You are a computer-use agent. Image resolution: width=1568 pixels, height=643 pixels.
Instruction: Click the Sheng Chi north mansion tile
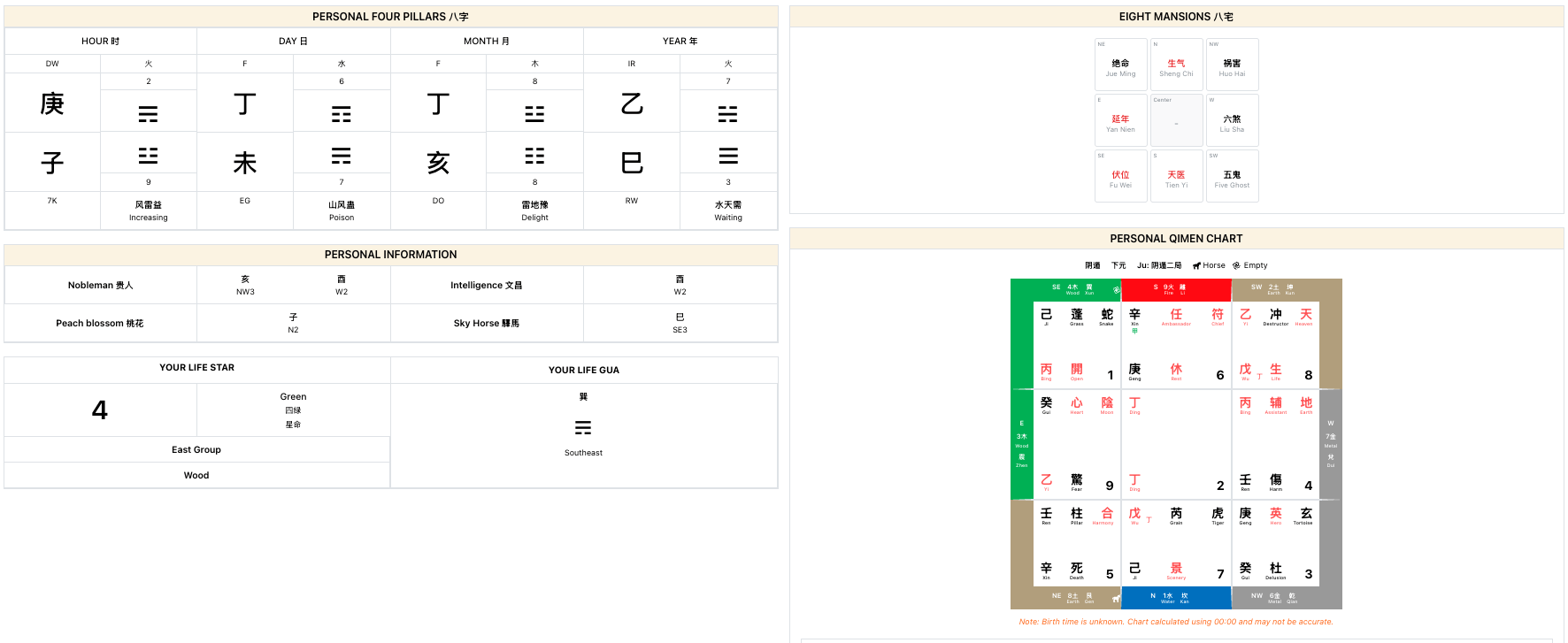pos(1177,65)
